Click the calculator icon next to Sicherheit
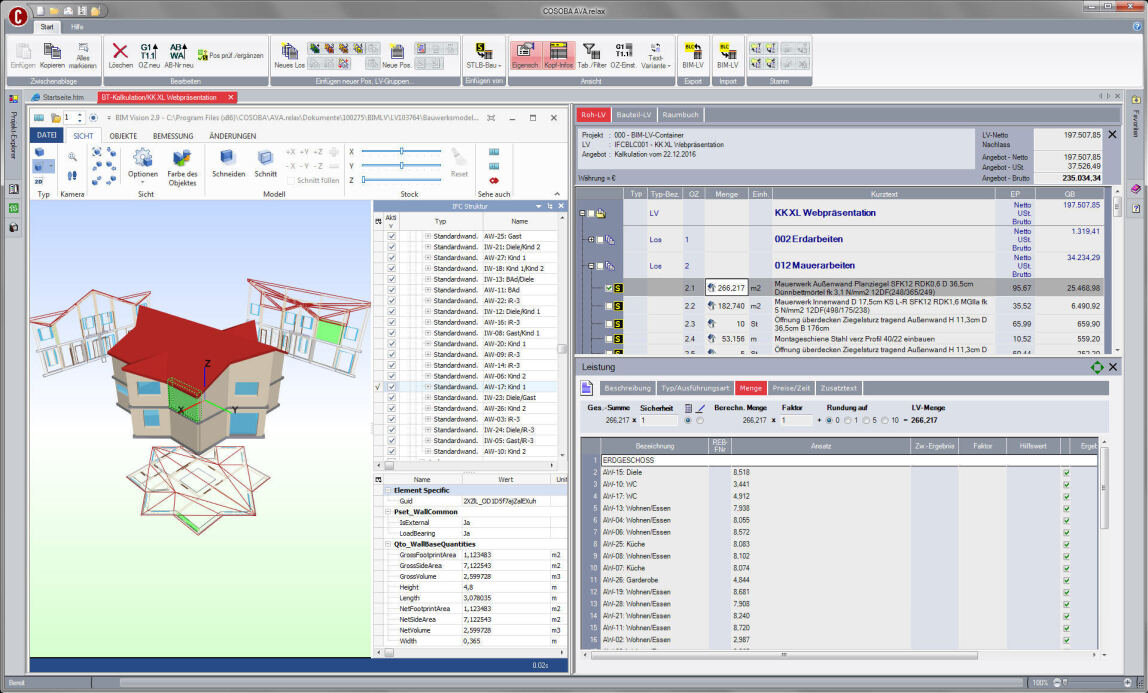Viewport: 1148px width, 693px height. point(688,408)
